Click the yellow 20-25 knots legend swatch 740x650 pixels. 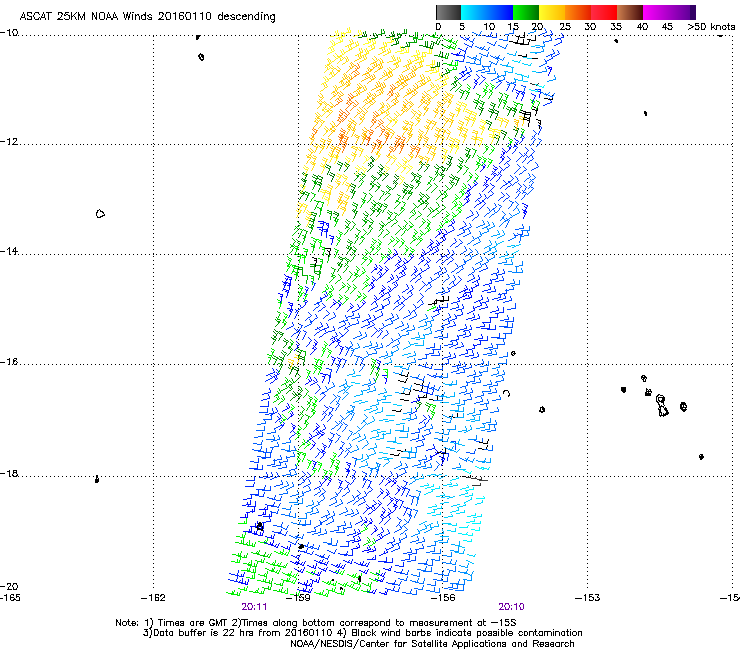pyautogui.click(x=552, y=12)
